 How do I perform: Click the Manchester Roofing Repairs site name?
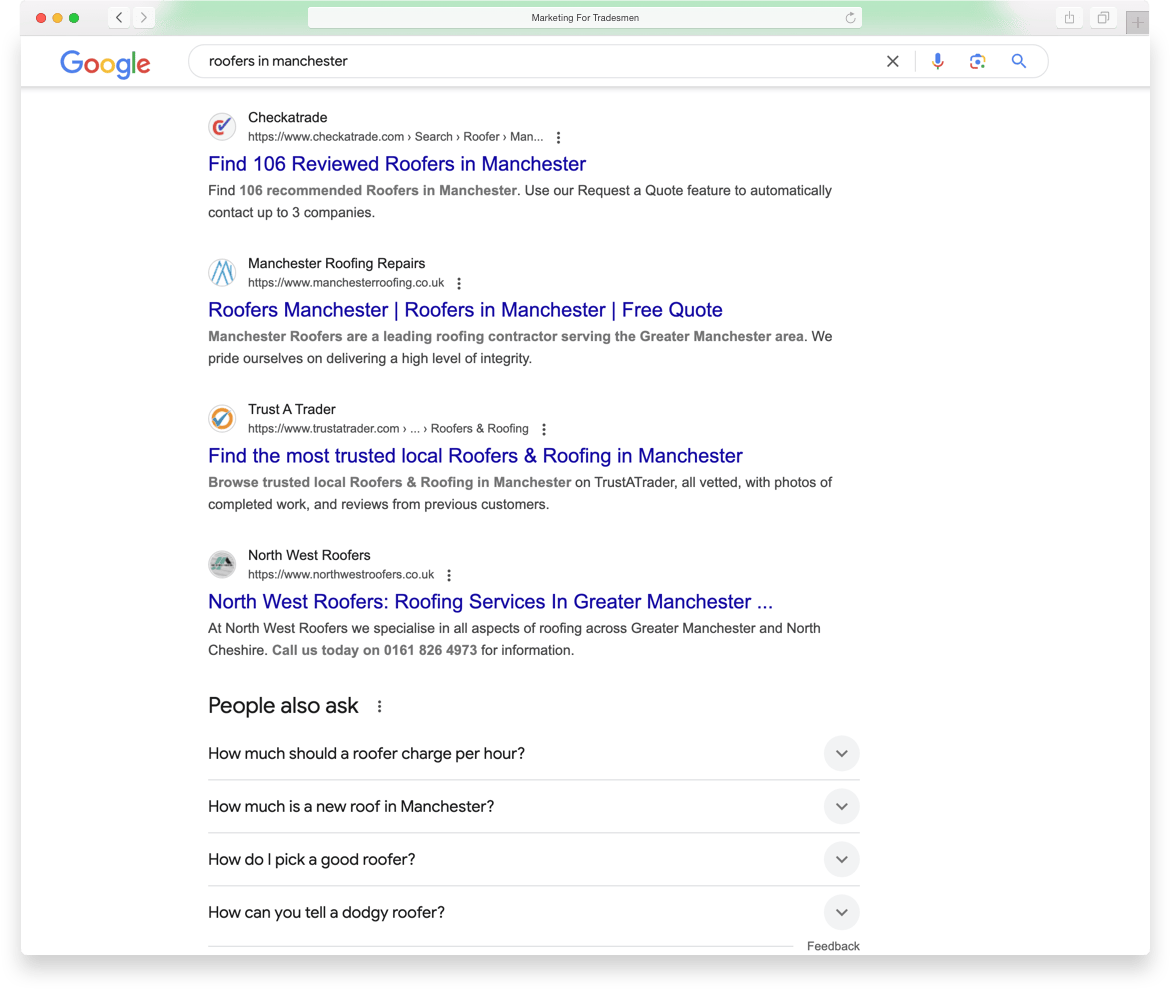[x=336, y=264]
